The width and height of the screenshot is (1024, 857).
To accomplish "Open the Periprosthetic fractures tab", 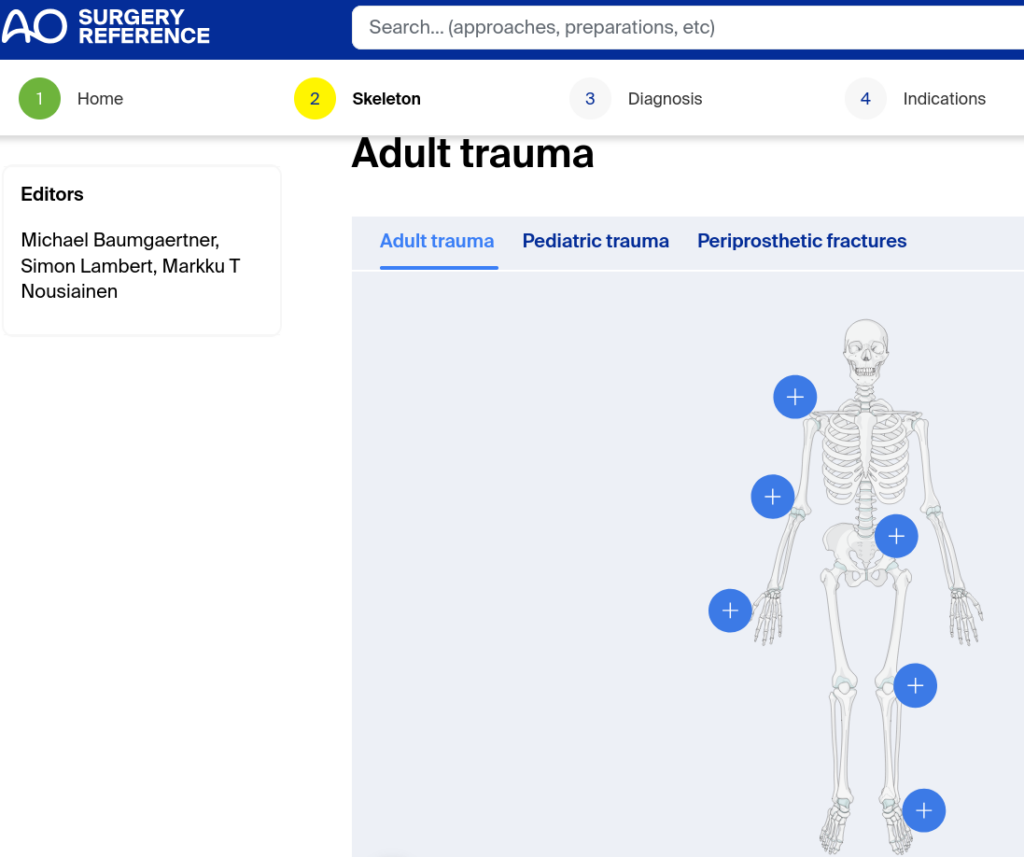I will pos(801,241).
